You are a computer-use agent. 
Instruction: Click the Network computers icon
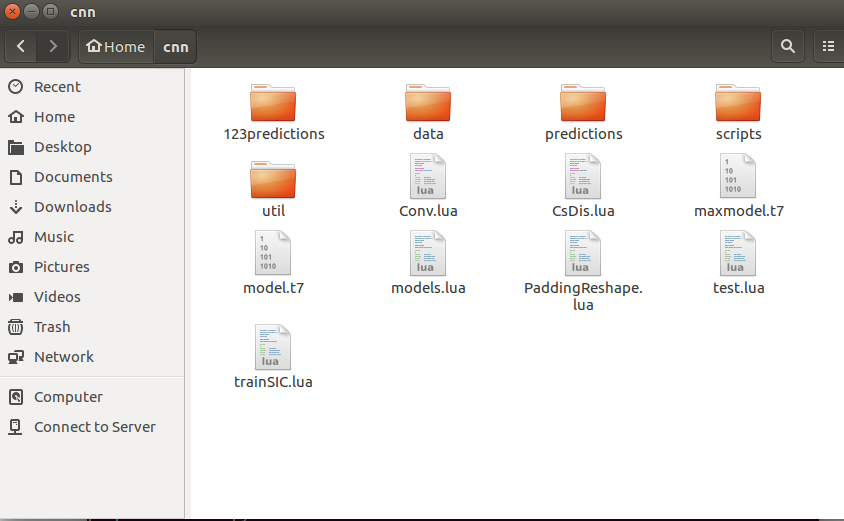click(x=16, y=357)
